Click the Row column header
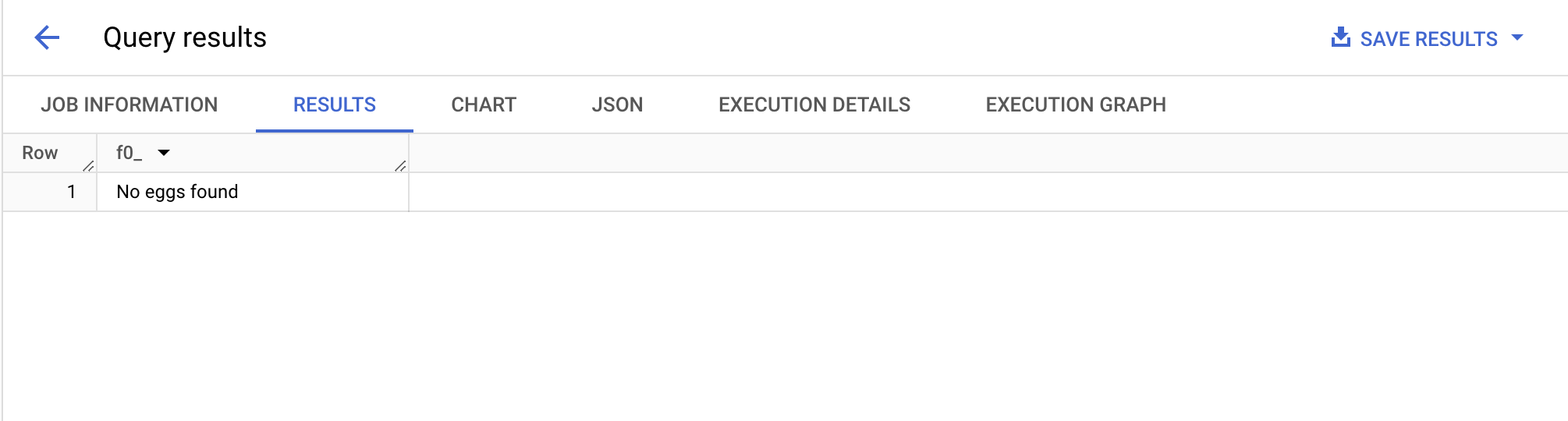 click(x=40, y=153)
